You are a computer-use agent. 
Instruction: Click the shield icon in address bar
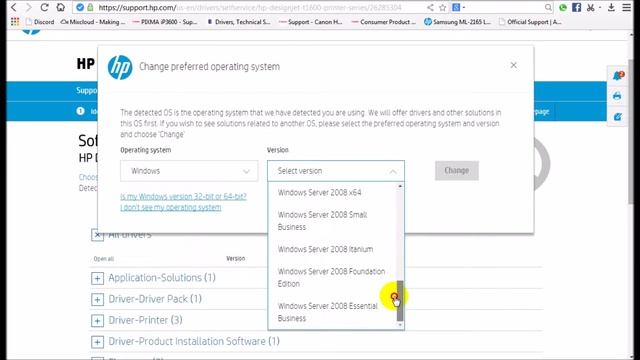80,7
